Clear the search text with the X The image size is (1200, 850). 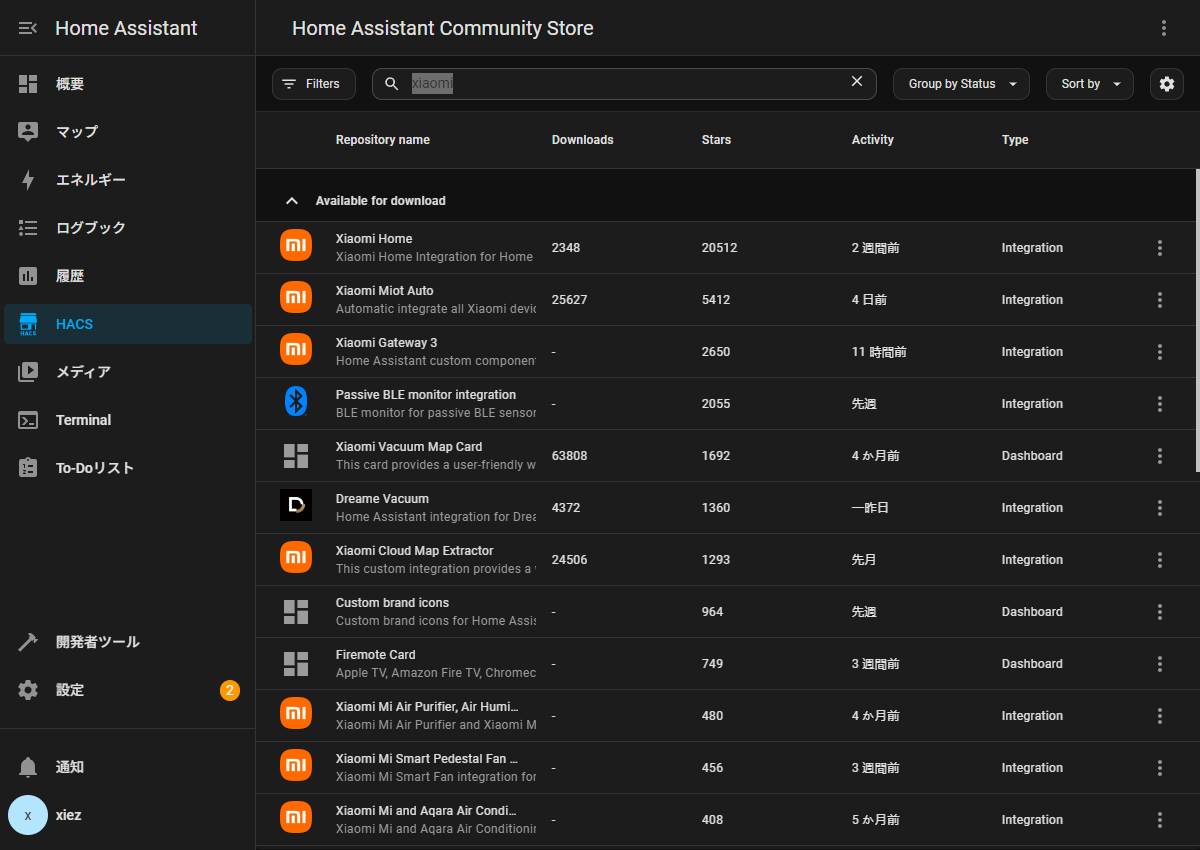tap(857, 82)
